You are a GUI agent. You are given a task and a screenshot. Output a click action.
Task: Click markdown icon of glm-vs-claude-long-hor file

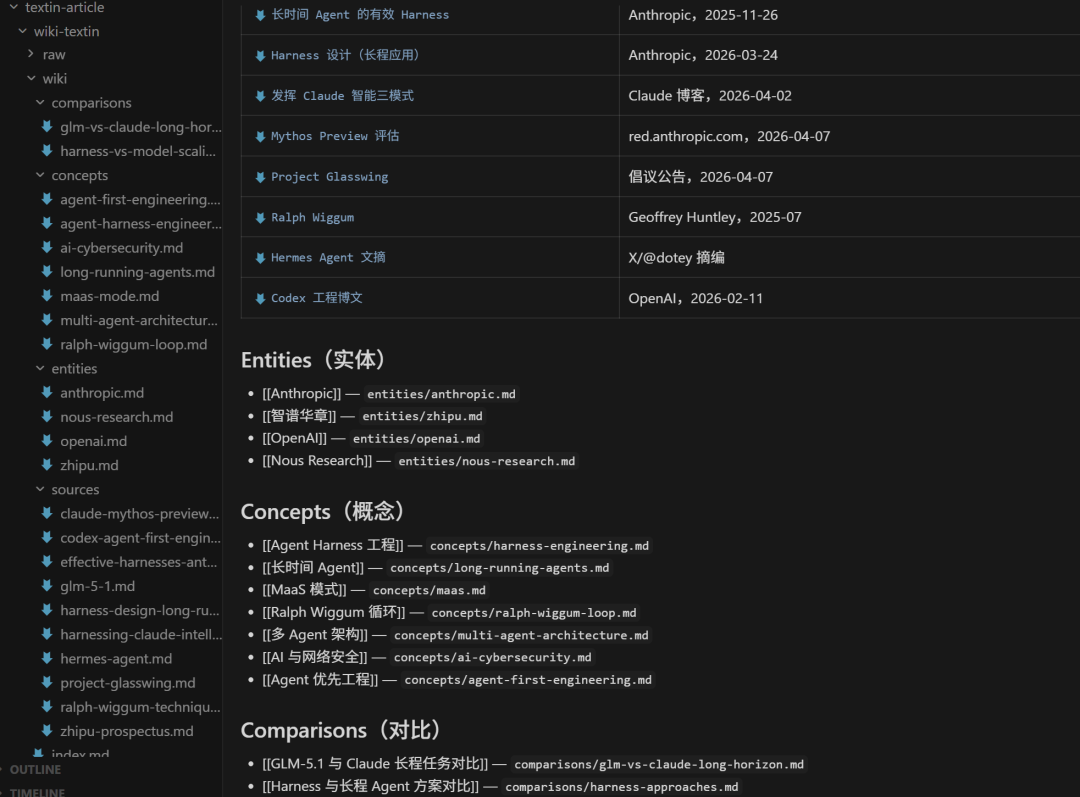click(47, 126)
